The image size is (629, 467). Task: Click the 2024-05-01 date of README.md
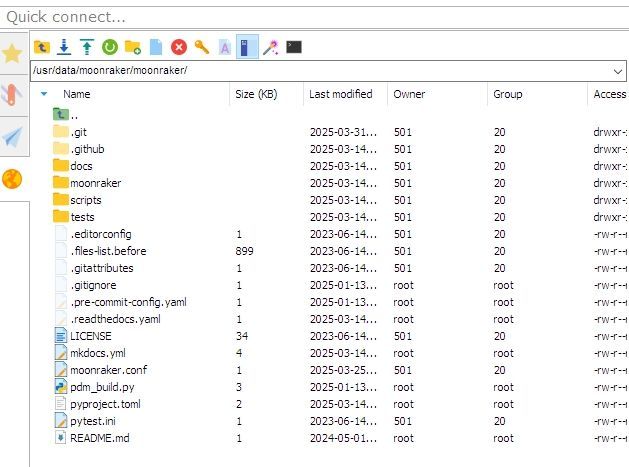click(343, 438)
